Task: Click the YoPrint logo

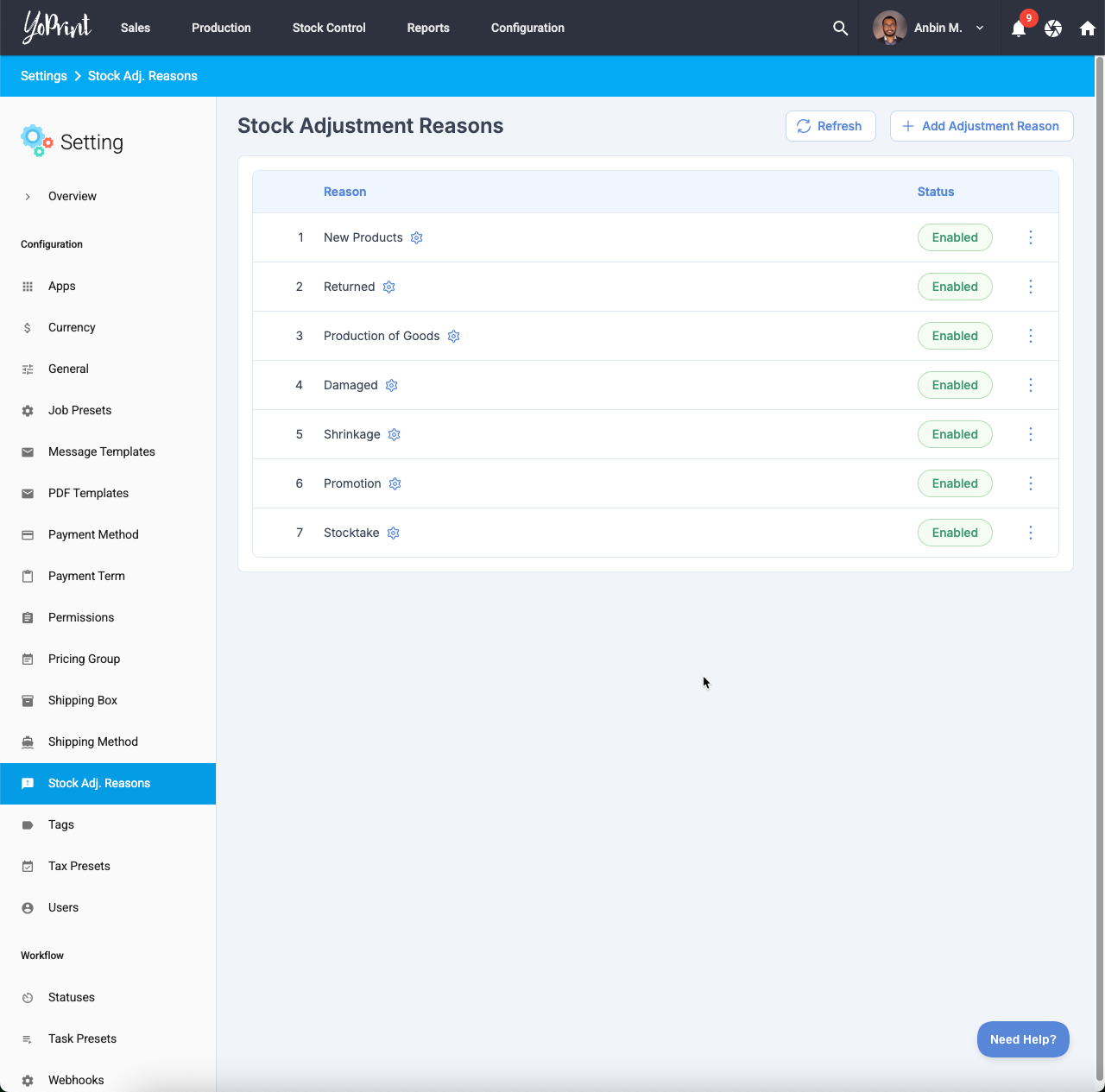Action: (x=57, y=28)
